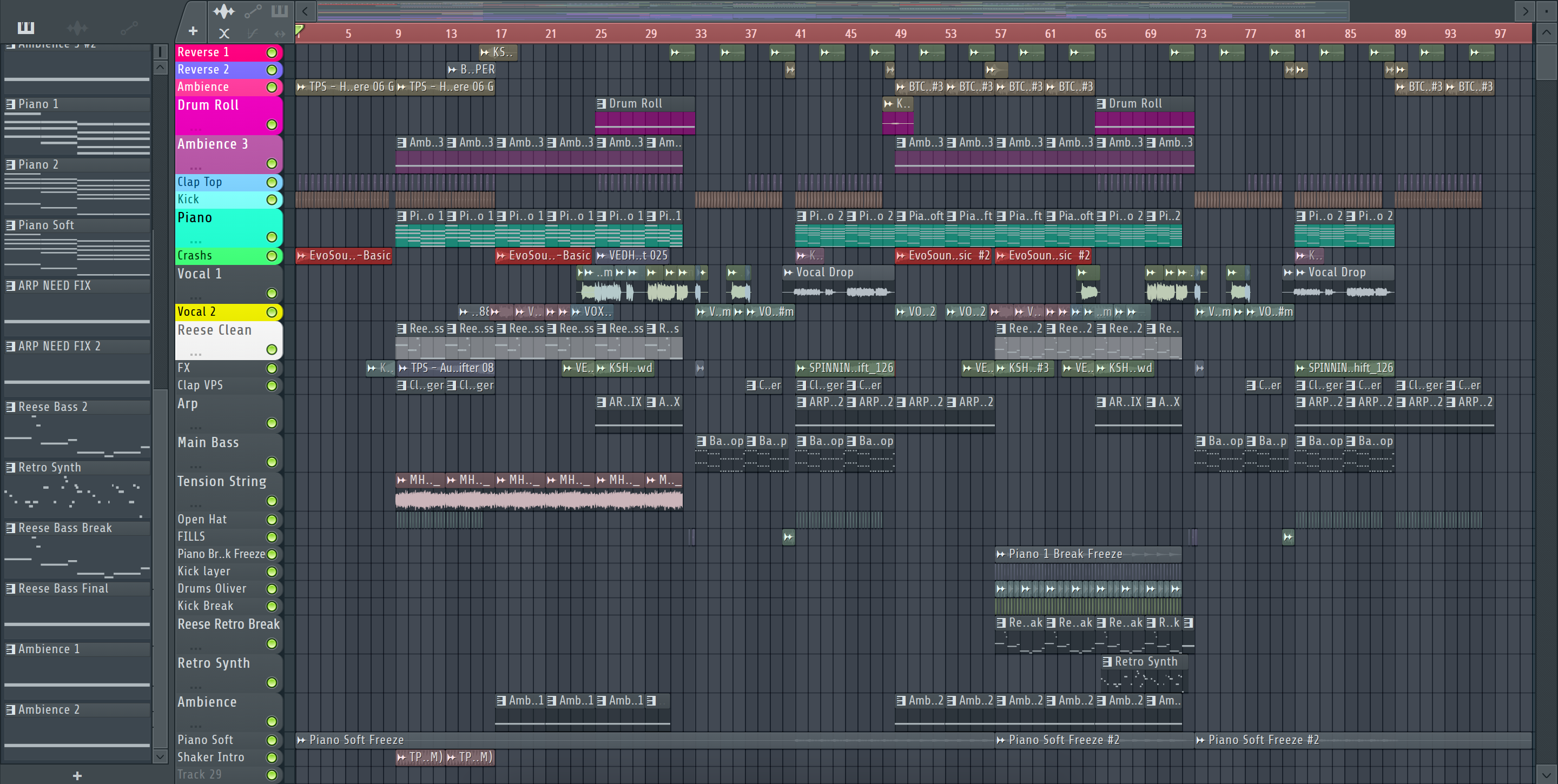Click the curve tool icon in playlist toolbar
Screen dimensions: 1558x784
tap(253, 33)
